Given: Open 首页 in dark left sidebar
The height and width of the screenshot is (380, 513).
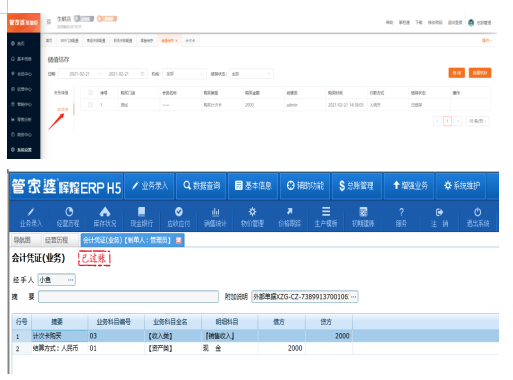Looking at the screenshot, I should click(x=18, y=43).
